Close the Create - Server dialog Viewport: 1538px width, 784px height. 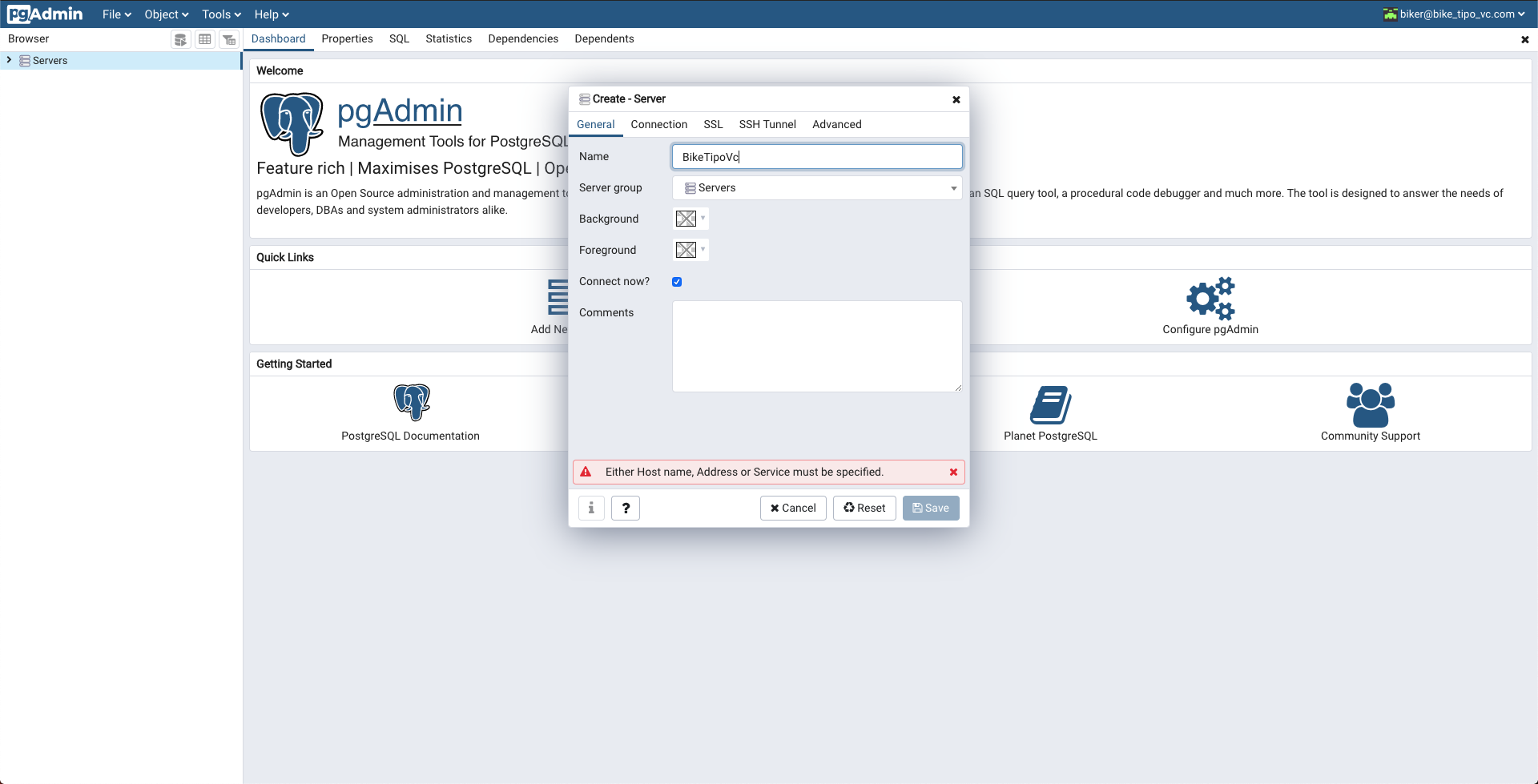coord(956,99)
